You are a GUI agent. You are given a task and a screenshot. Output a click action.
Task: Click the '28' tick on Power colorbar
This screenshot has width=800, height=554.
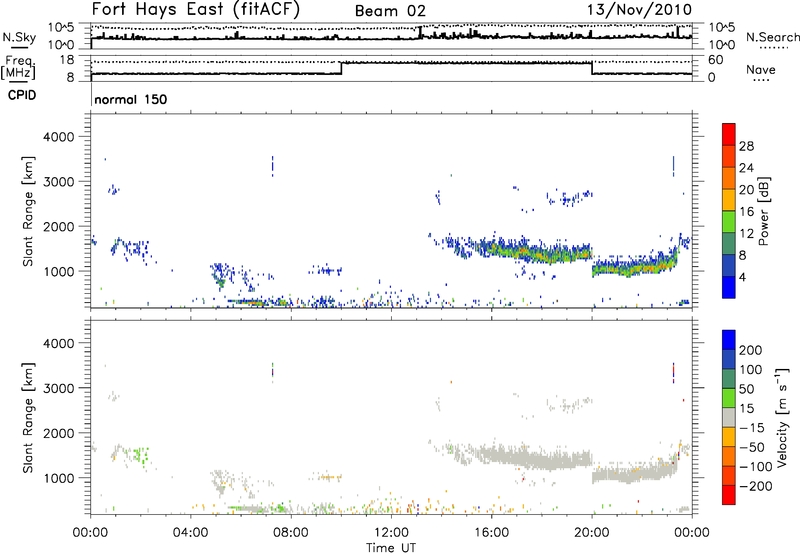coord(746,146)
